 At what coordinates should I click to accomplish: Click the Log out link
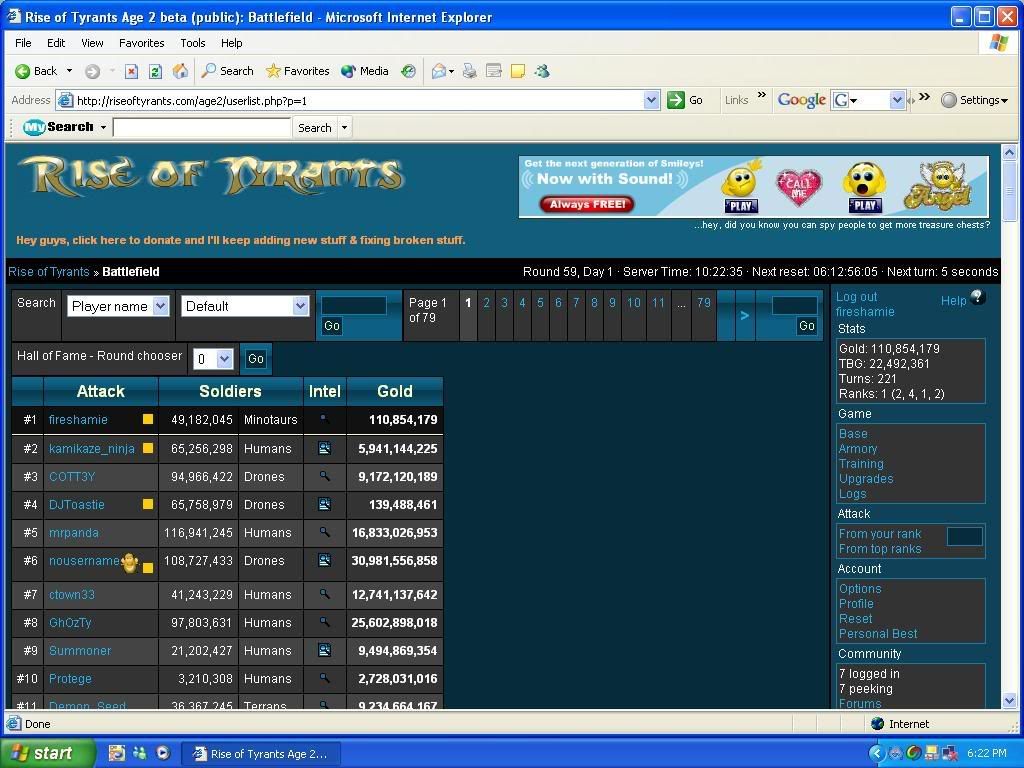pos(856,296)
